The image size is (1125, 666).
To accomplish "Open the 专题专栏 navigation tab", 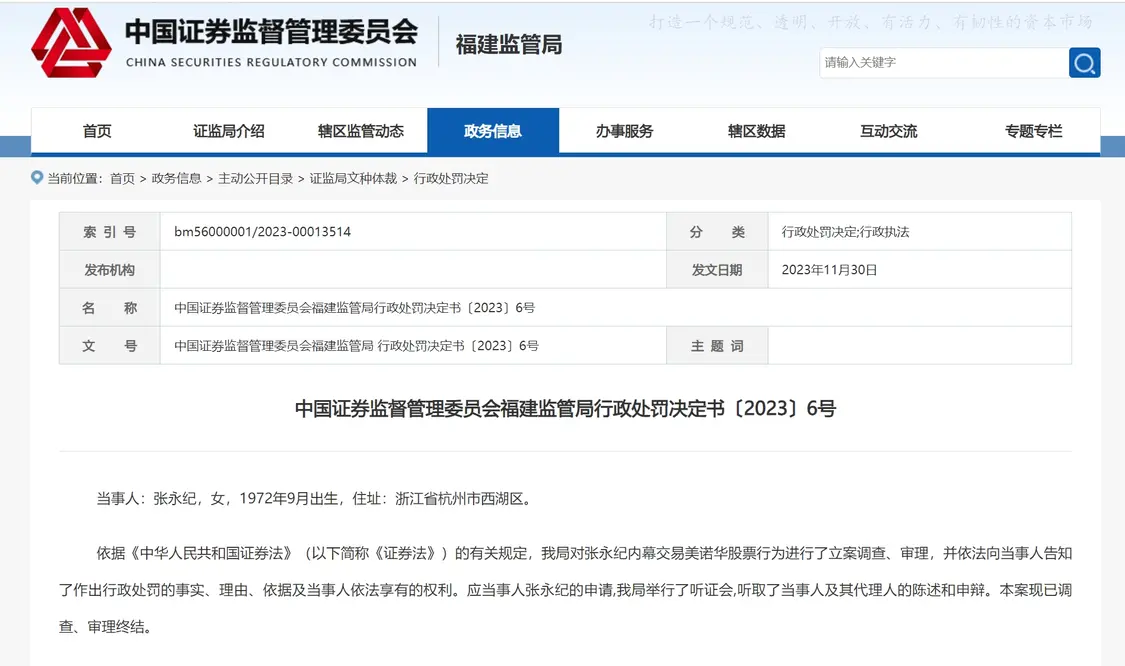I will tap(1034, 131).
